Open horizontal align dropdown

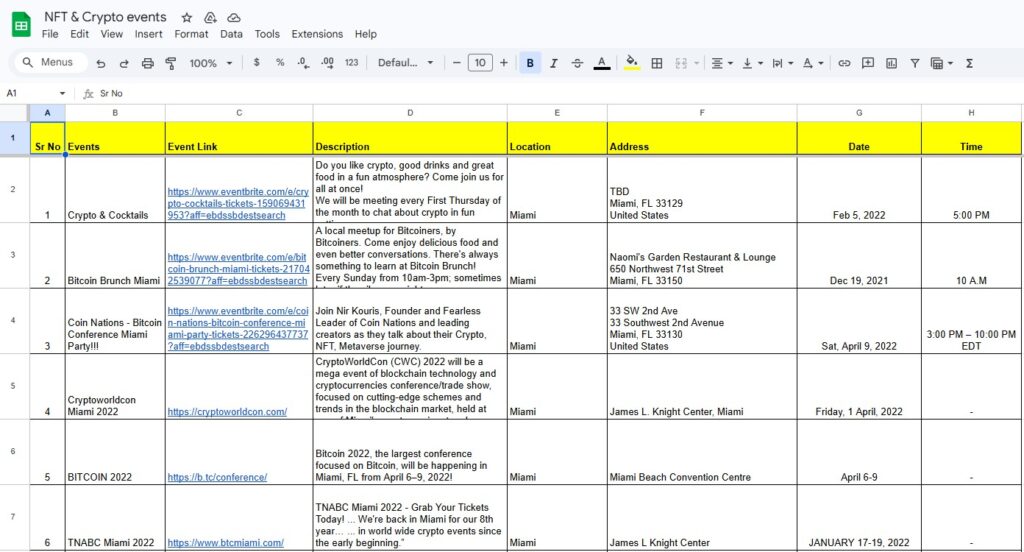click(x=722, y=63)
